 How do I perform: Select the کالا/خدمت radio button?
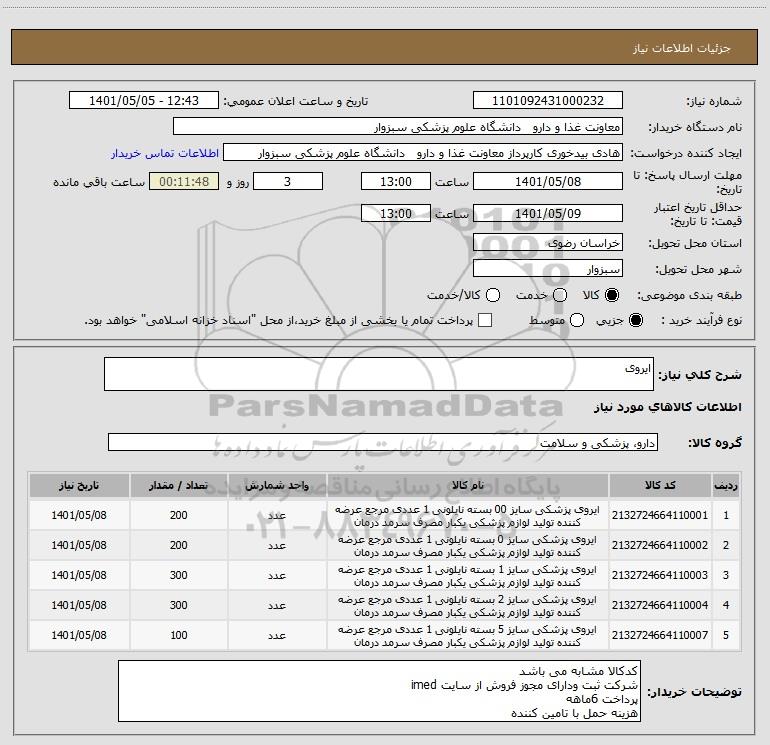[x=493, y=295]
